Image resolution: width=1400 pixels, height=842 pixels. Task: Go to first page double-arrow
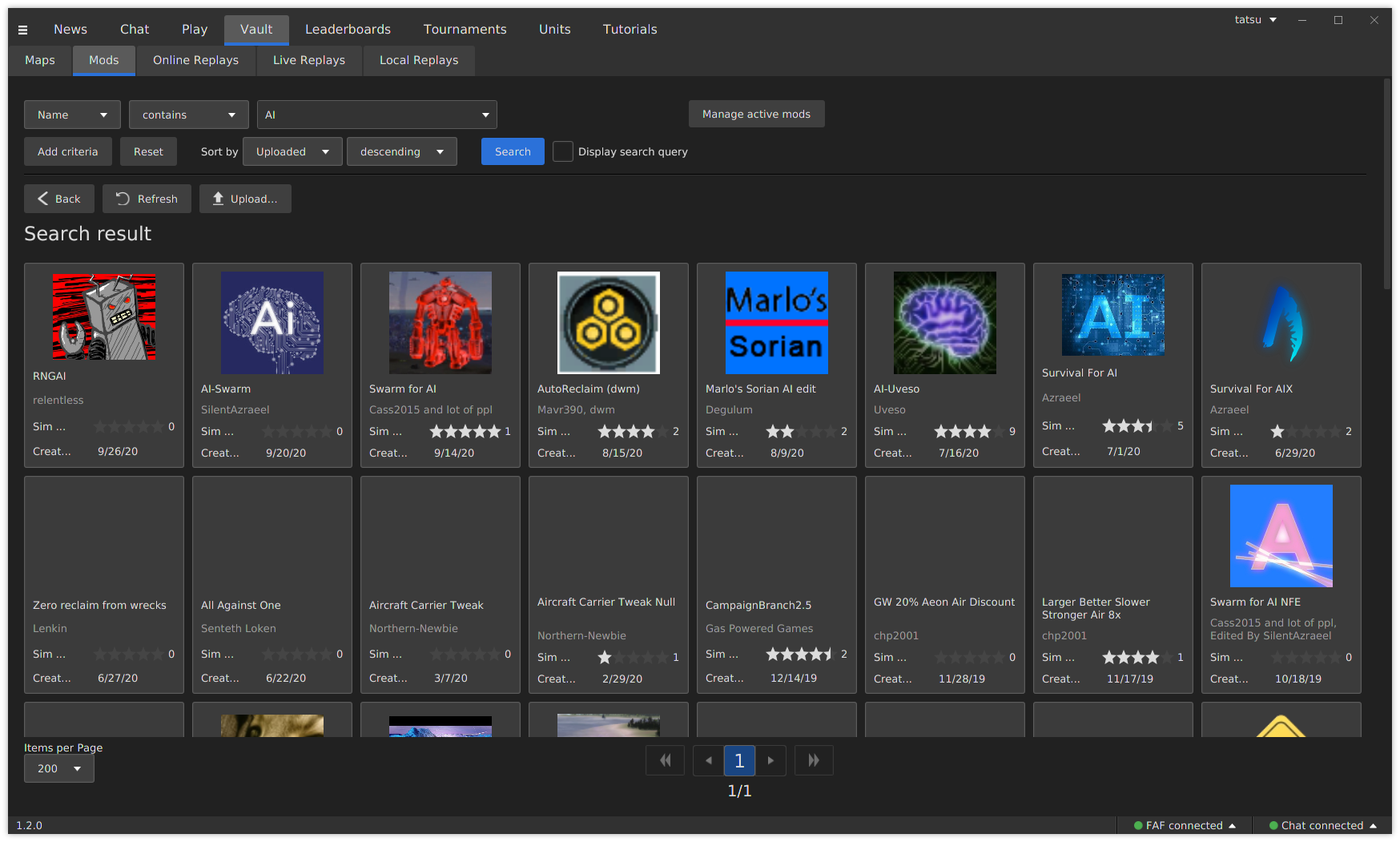(x=666, y=760)
